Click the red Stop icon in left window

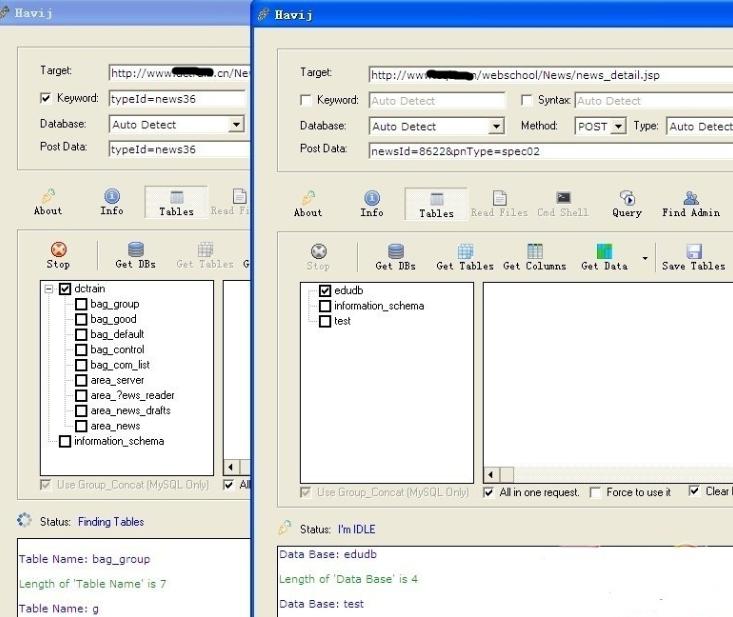[x=58, y=250]
